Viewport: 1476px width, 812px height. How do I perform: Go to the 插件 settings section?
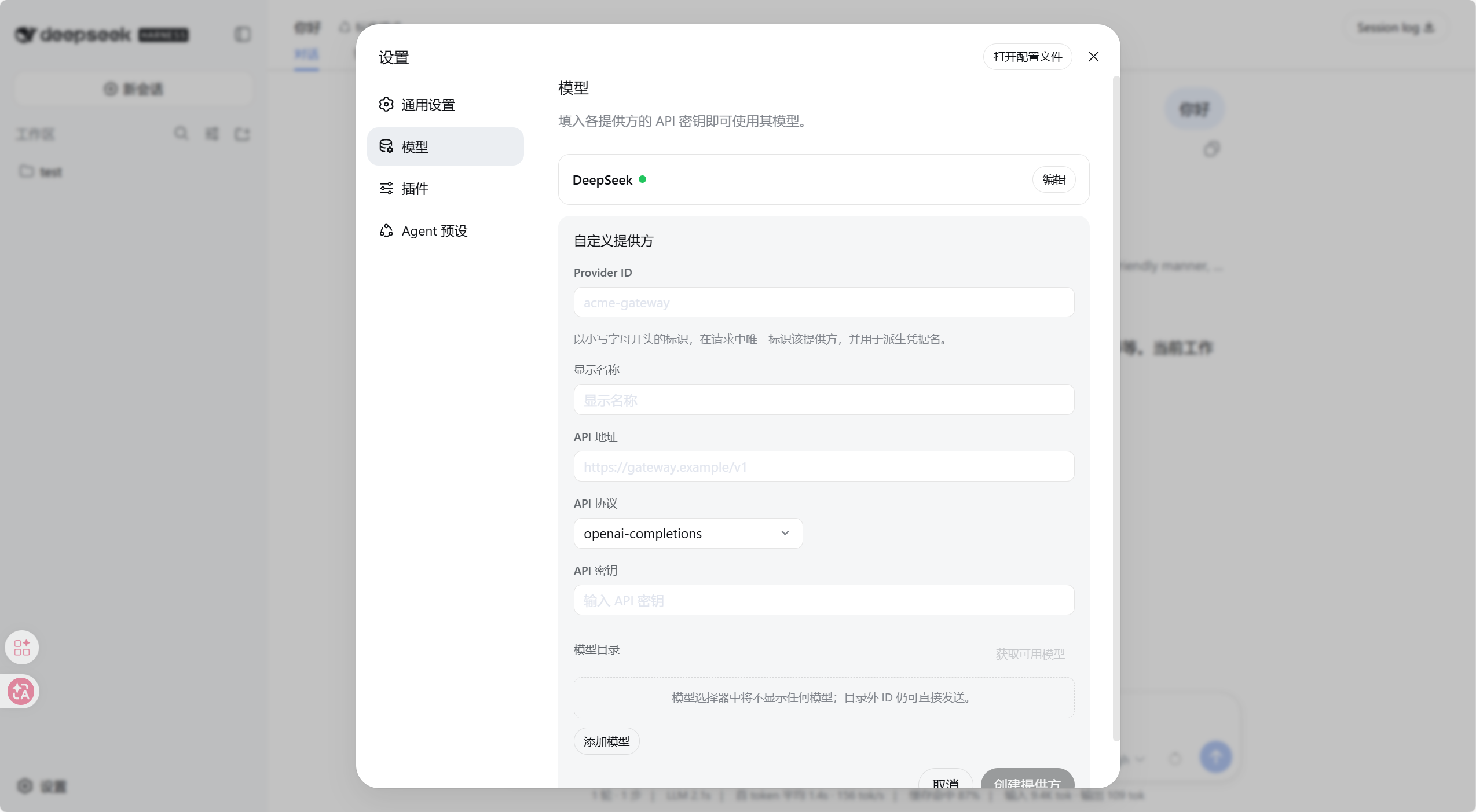coord(445,189)
